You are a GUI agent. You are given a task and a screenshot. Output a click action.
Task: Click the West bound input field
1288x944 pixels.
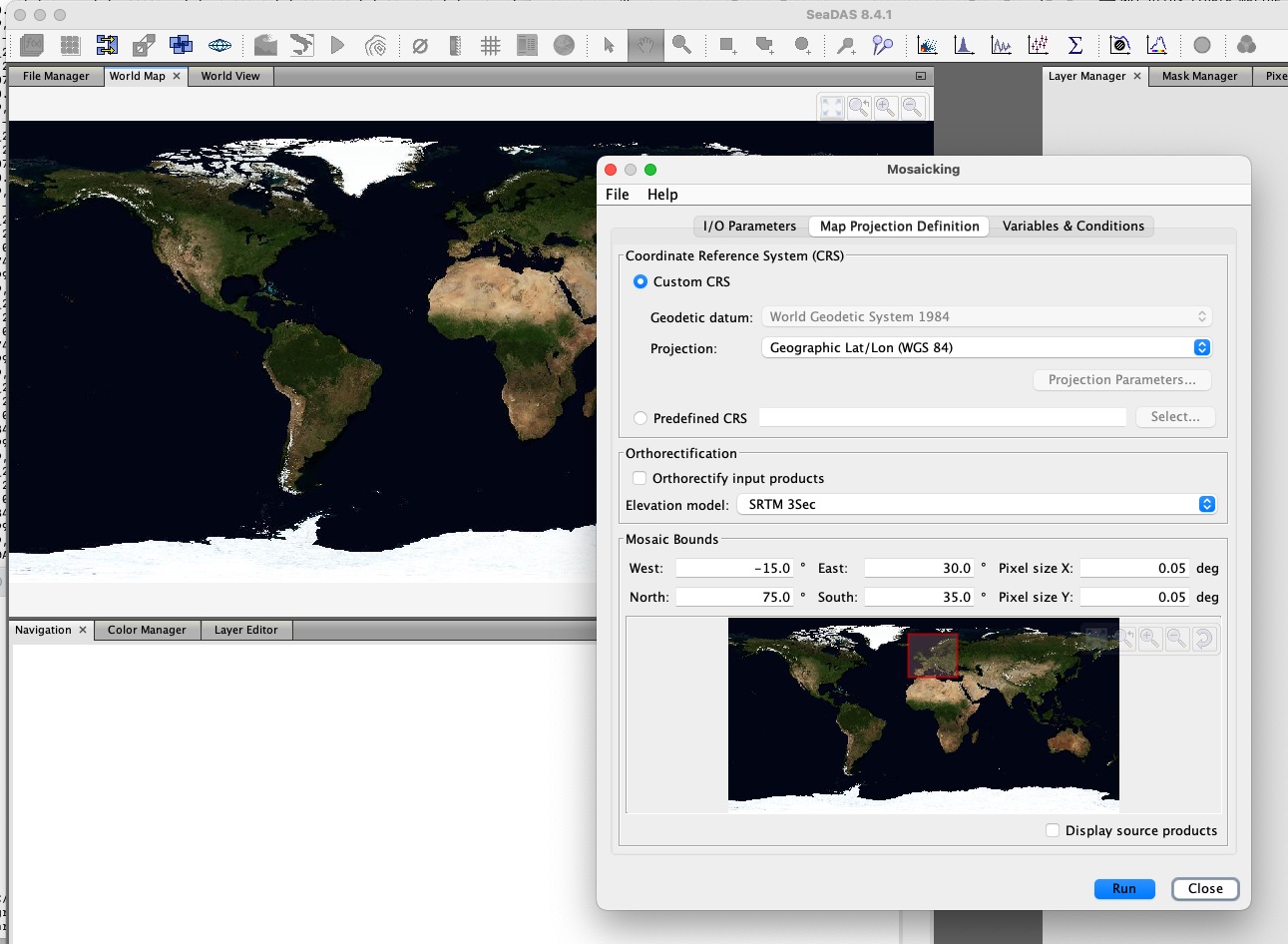coord(735,568)
